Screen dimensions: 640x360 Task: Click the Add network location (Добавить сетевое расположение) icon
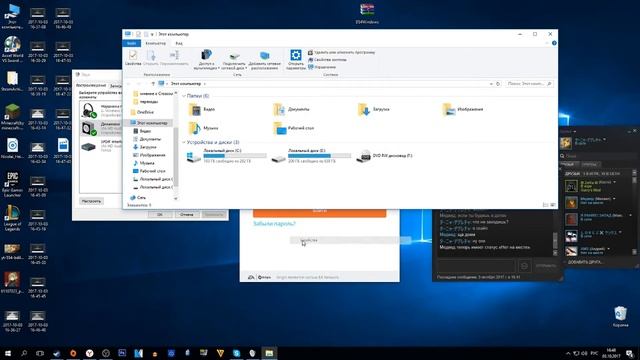[x=264, y=60]
